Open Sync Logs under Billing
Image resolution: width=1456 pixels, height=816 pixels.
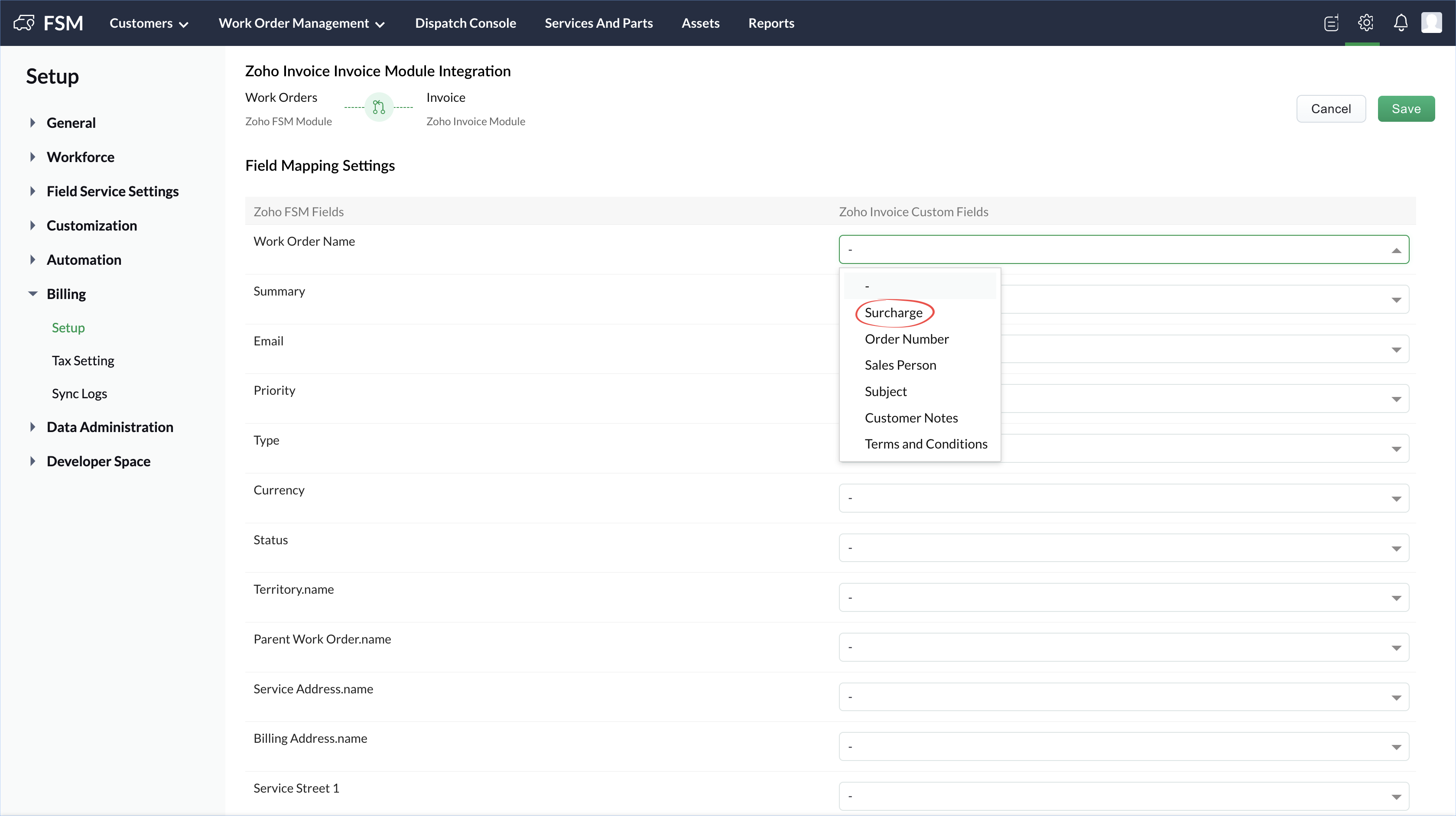click(79, 394)
